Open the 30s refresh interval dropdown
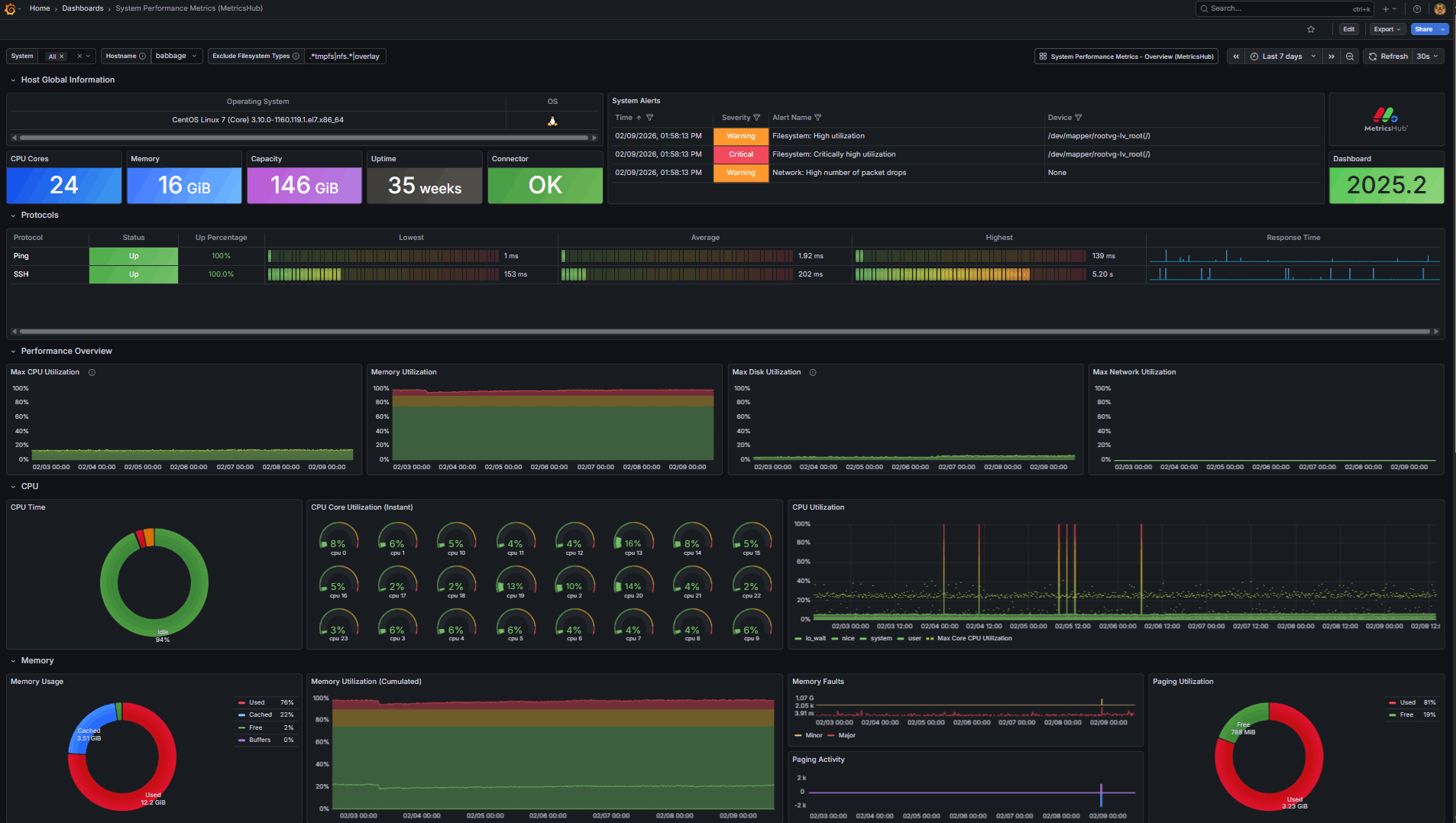The width and height of the screenshot is (1456, 823). coord(1425,56)
